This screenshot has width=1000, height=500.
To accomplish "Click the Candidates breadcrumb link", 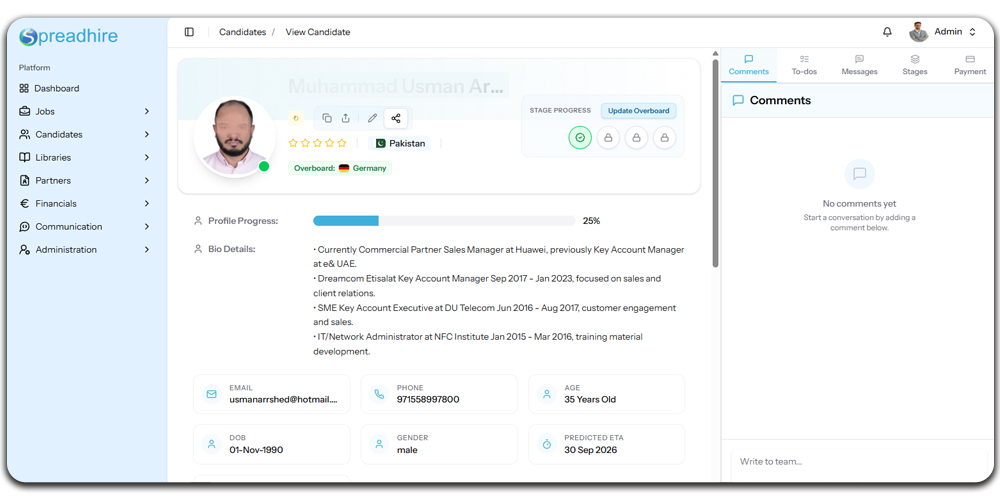I will pyautogui.click(x=242, y=32).
